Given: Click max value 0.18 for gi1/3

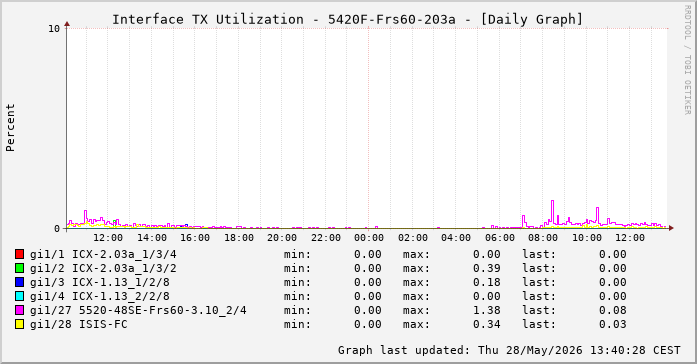Looking at the screenshot, I should coord(487,282).
